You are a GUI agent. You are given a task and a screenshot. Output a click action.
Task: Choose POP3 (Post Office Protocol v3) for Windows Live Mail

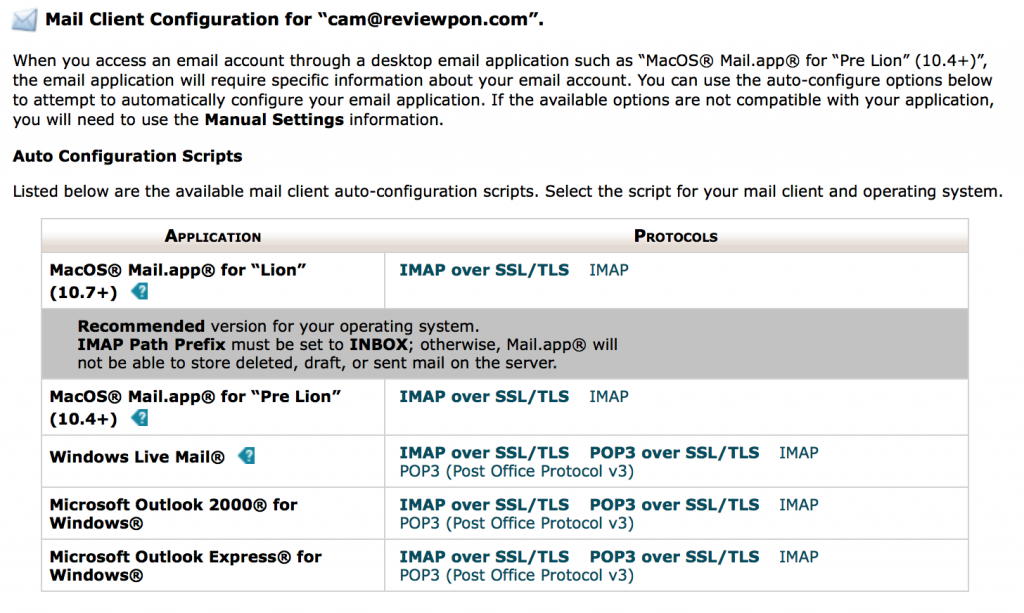pos(517,471)
